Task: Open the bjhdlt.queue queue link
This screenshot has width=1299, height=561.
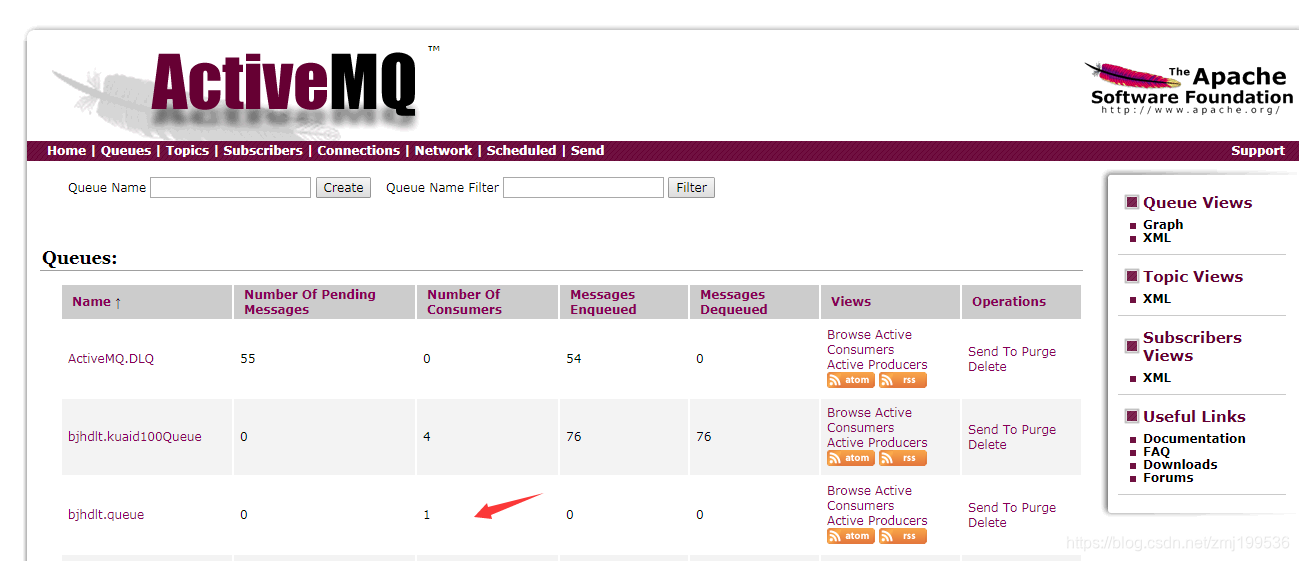Action: tap(106, 515)
